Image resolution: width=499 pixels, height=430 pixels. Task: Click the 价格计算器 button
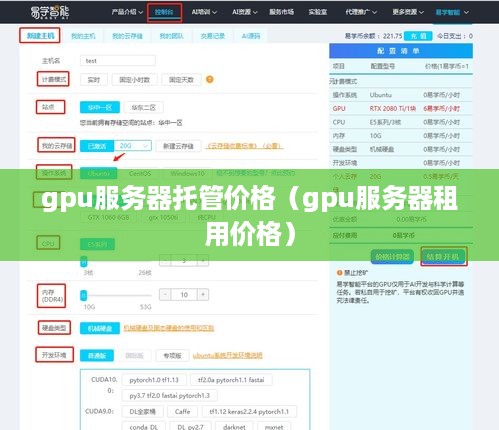[392, 257]
